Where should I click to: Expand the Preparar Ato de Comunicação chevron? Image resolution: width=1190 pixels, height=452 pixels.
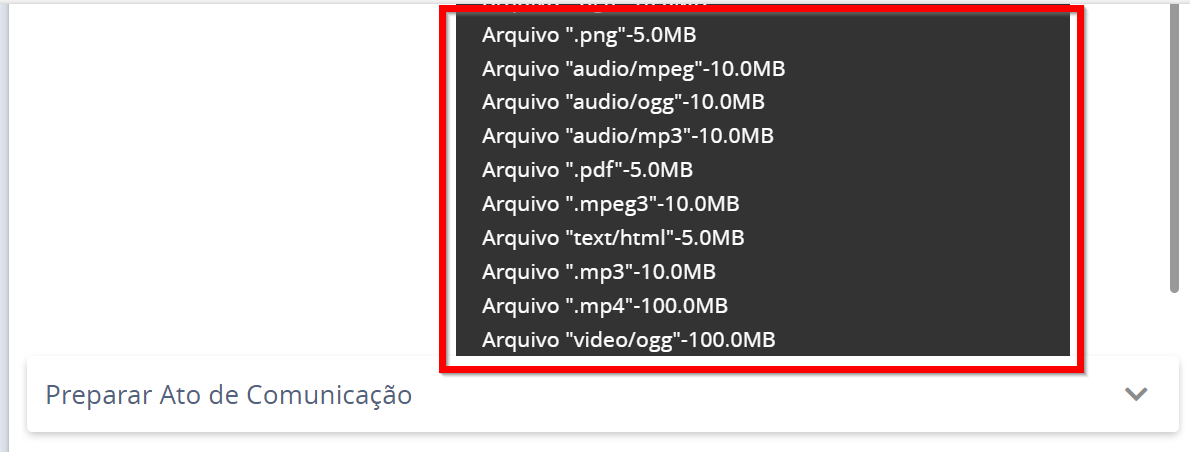[x=1135, y=394]
